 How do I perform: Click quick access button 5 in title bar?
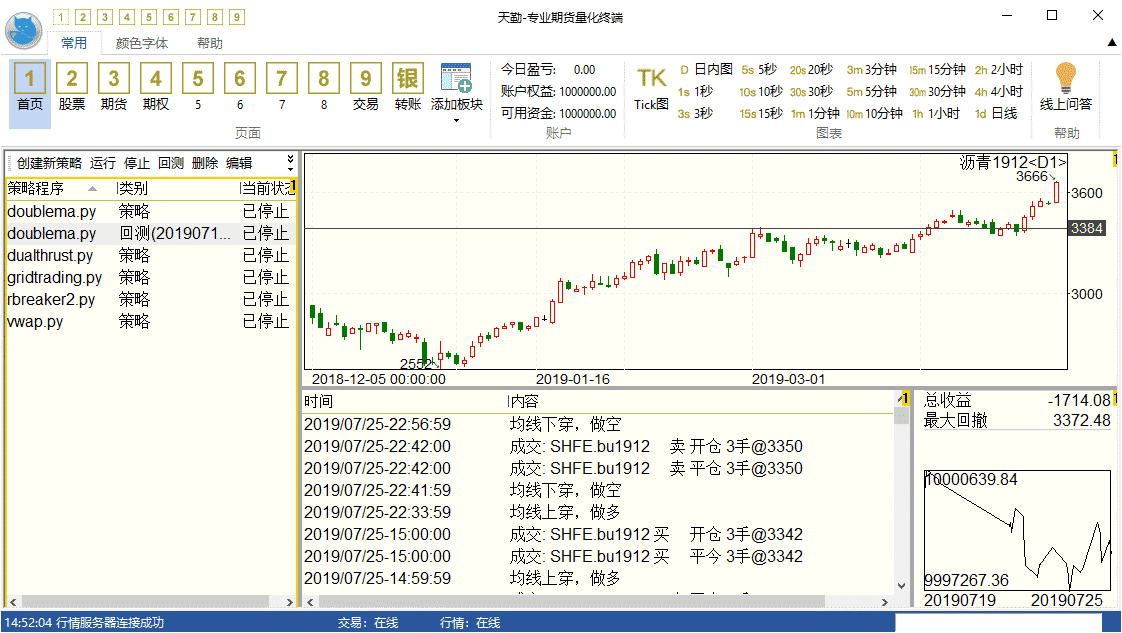[x=149, y=17]
